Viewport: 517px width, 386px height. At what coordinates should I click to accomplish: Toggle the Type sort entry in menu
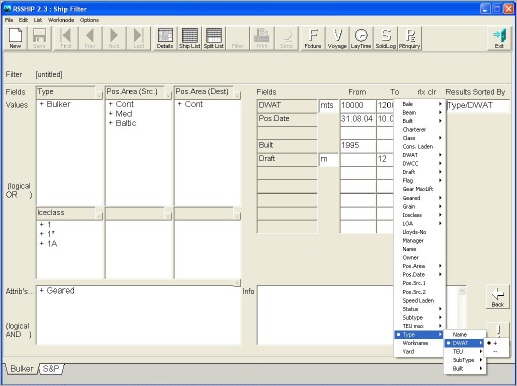pos(419,334)
